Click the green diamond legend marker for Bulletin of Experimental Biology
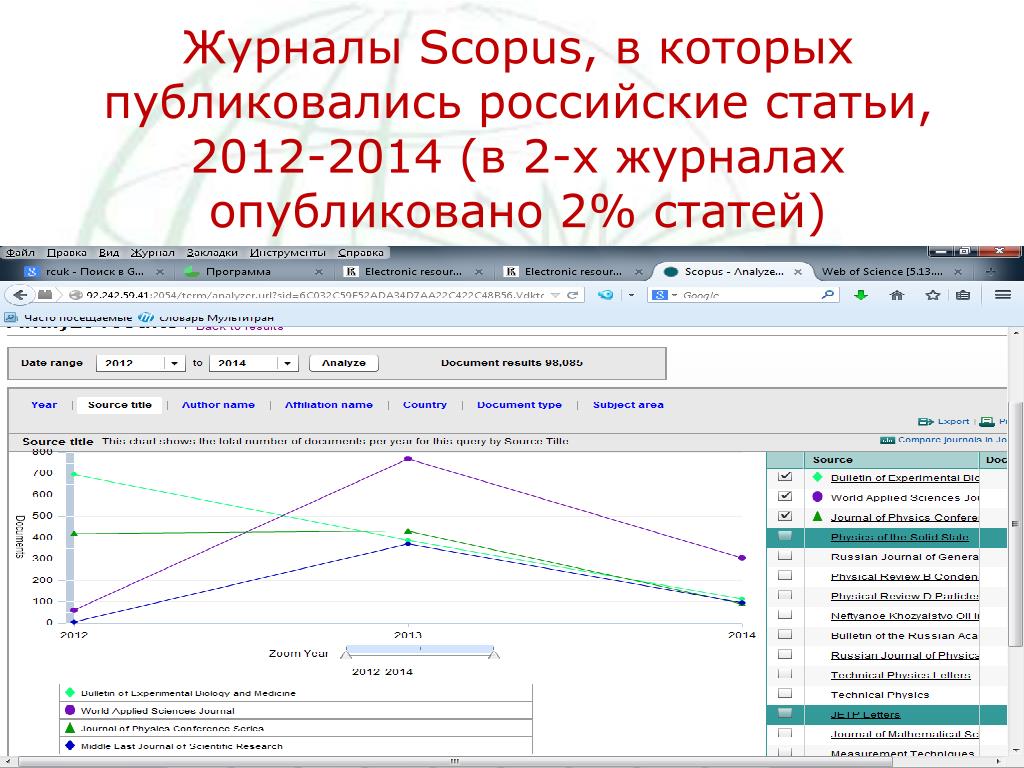 tap(71, 693)
